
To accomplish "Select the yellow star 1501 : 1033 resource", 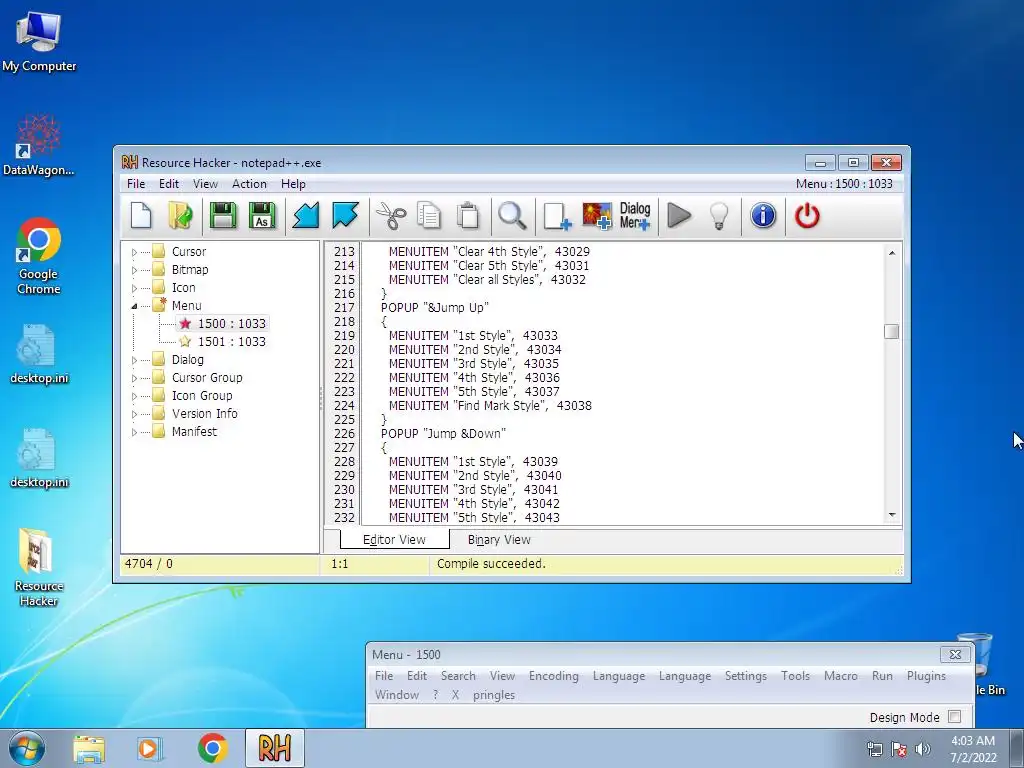I will (222, 342).
